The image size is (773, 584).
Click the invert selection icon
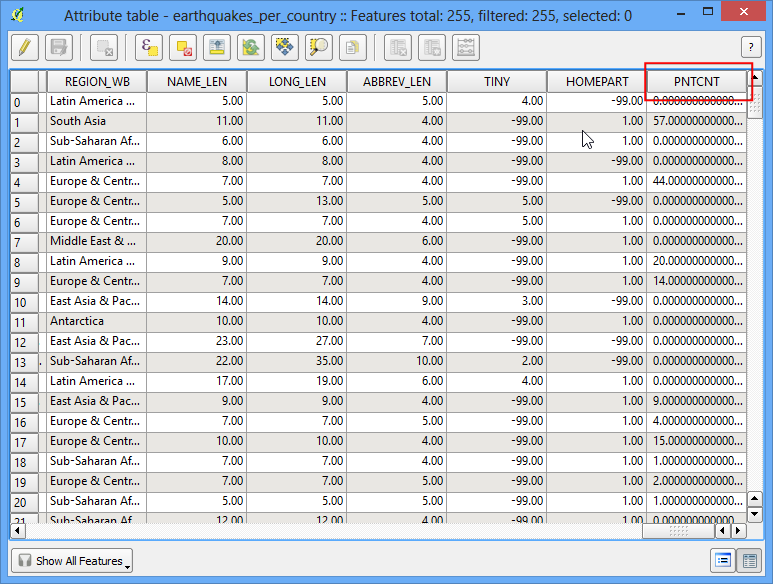coord(251,48)
